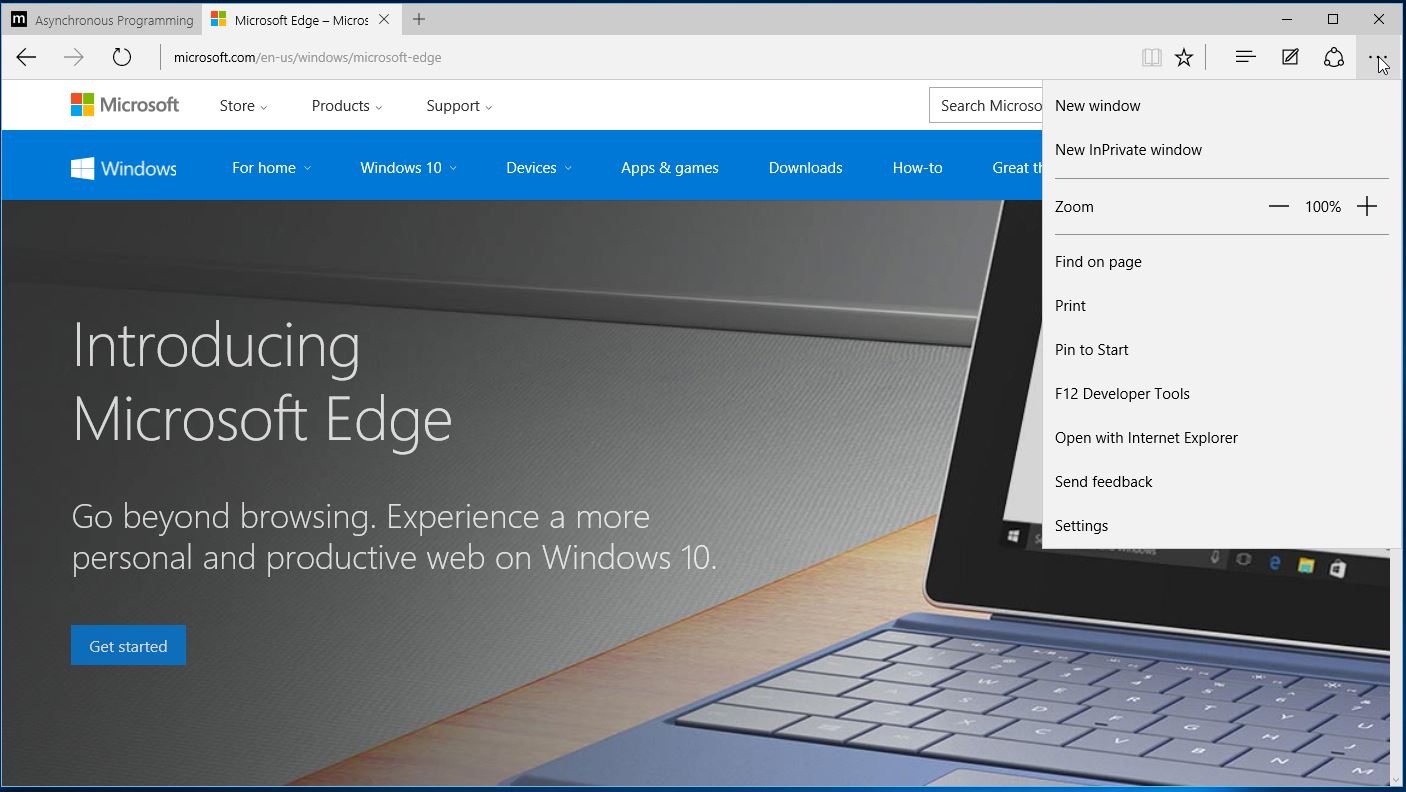The width and height of the screenshot is (1406, 792).
Task: Increase zoom with plus button
Action: coord(1367,207)
